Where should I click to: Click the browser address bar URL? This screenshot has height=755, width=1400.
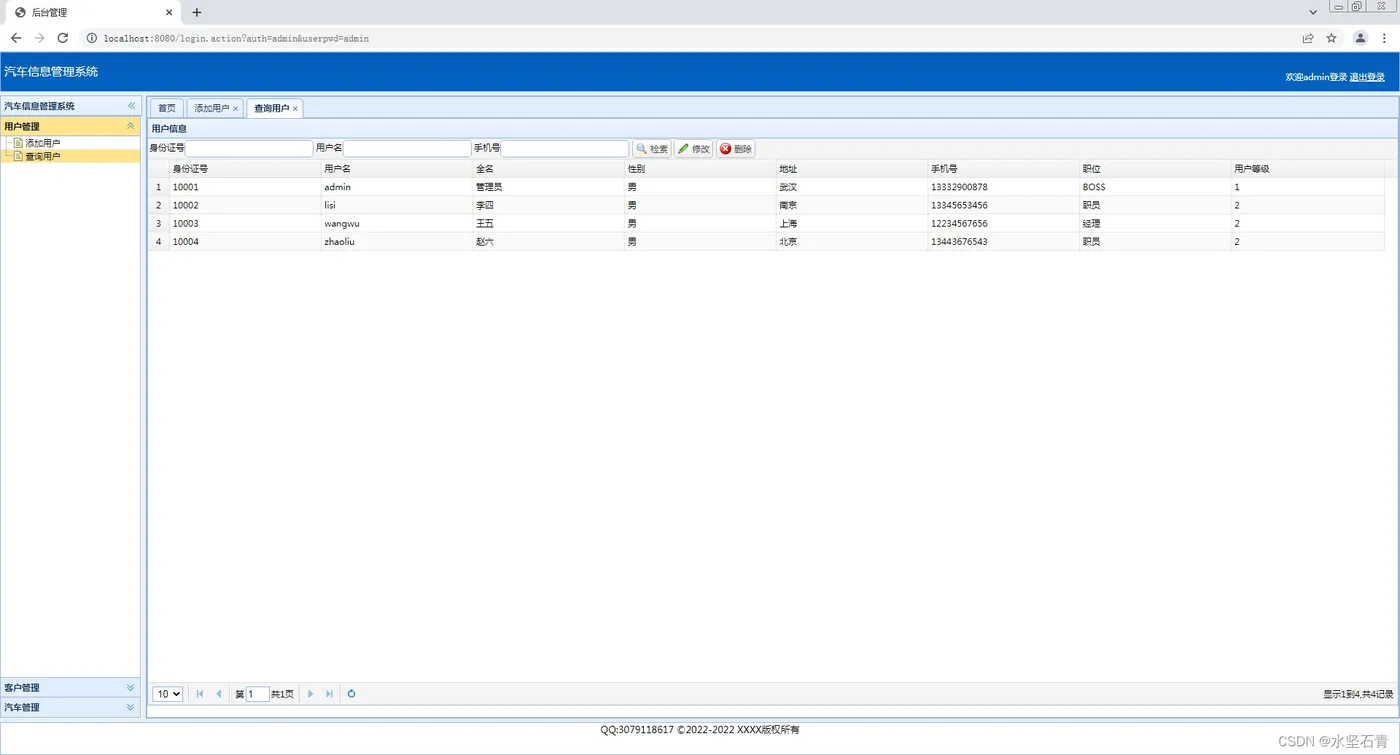236,38
